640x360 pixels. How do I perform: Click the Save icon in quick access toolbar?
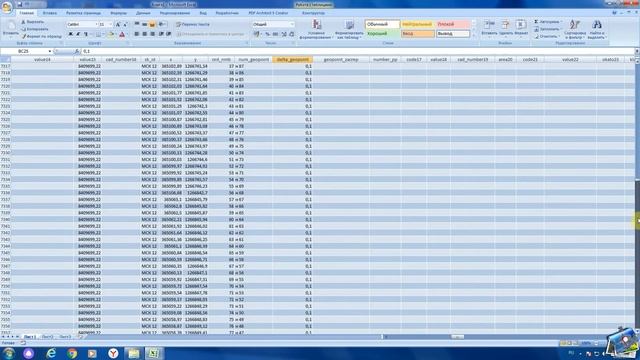[19, 4]
